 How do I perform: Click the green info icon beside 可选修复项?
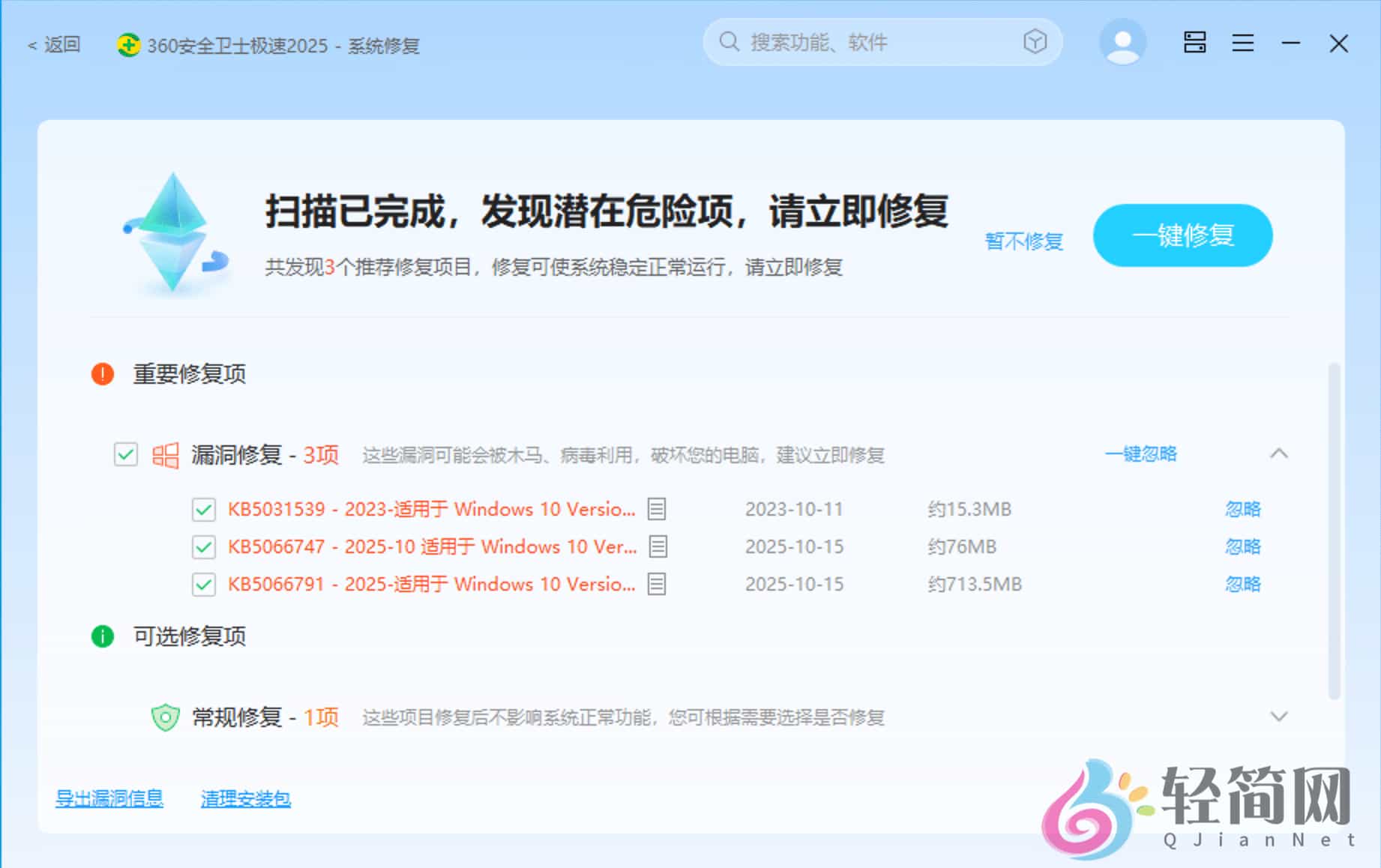[103, 636]
